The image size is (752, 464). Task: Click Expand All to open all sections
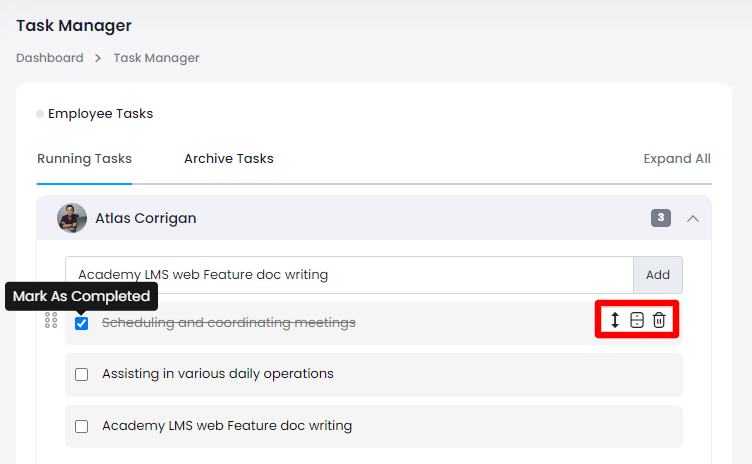click(676, 158)
